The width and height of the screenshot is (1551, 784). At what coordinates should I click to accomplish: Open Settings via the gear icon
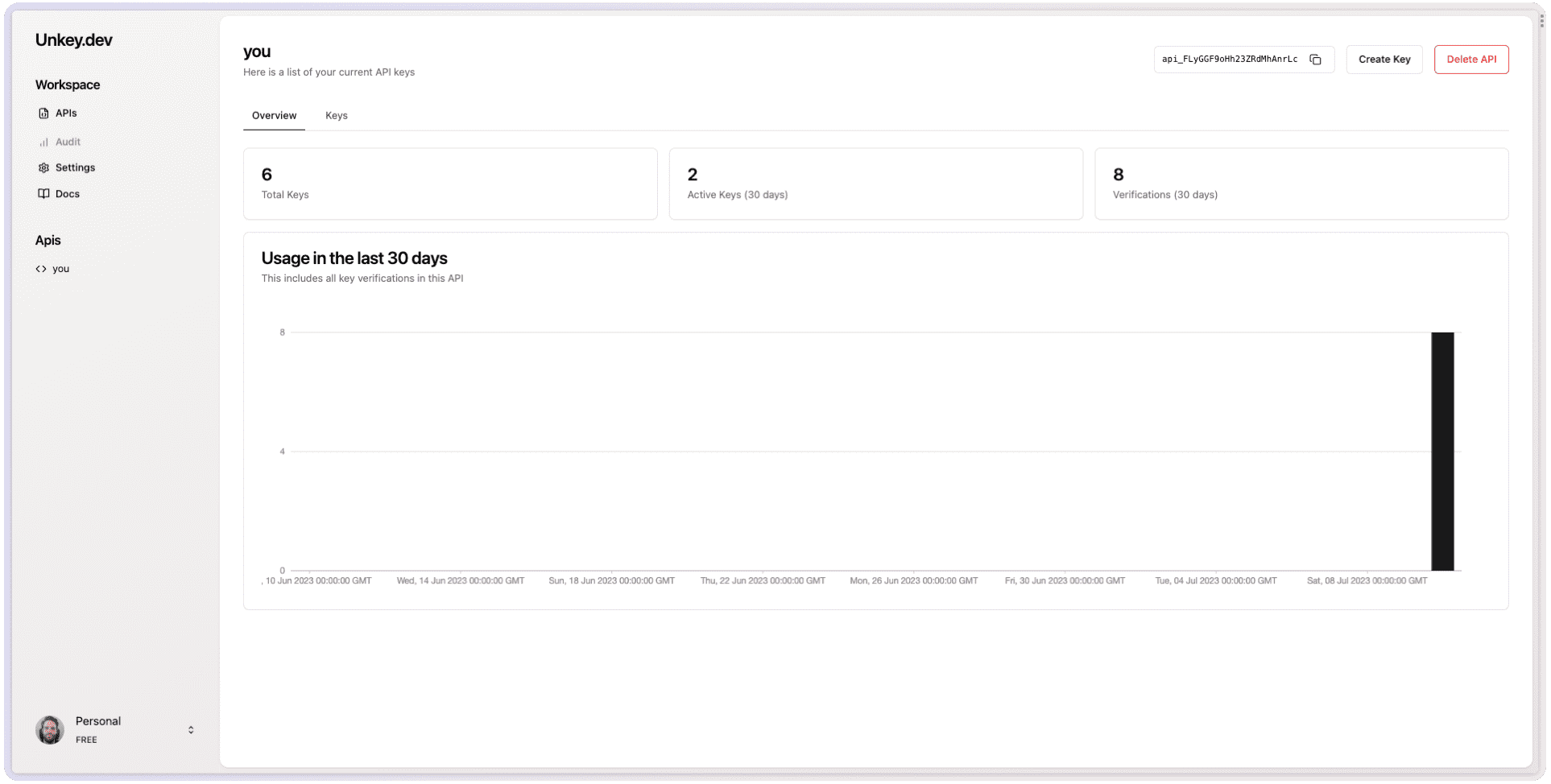[x=43, y=167]
